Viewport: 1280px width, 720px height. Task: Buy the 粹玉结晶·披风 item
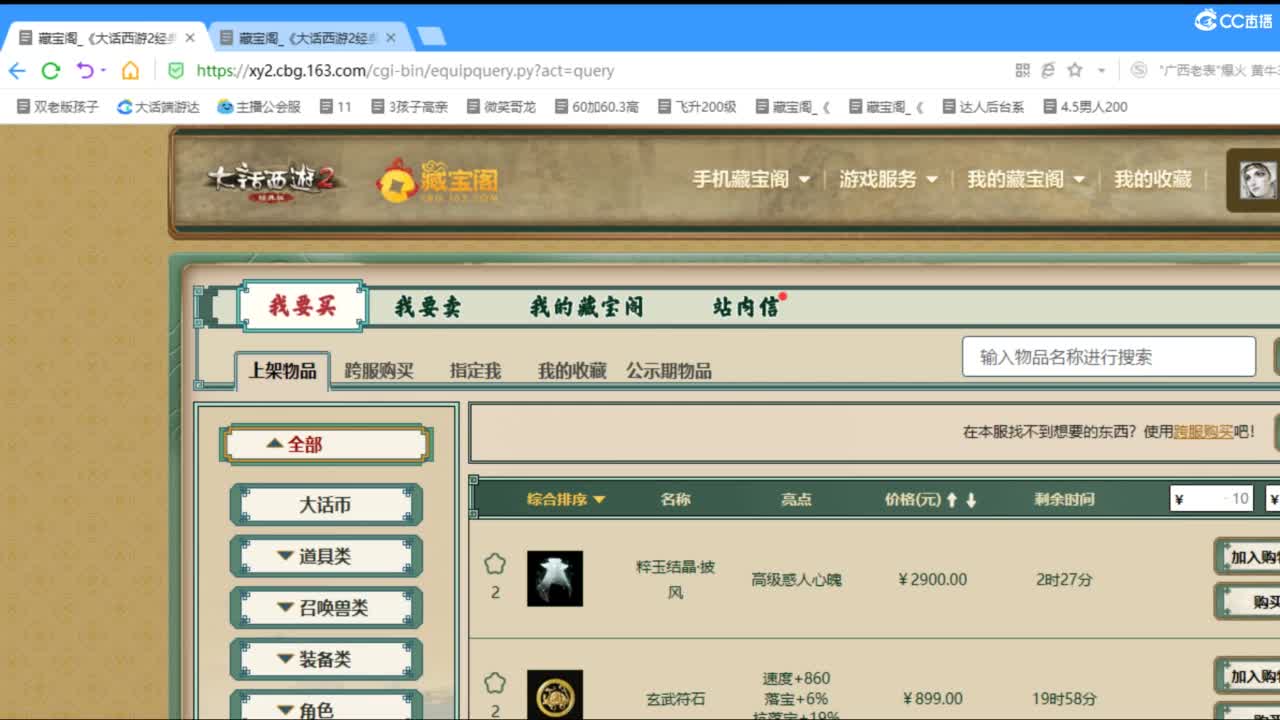coord(1248,602)
